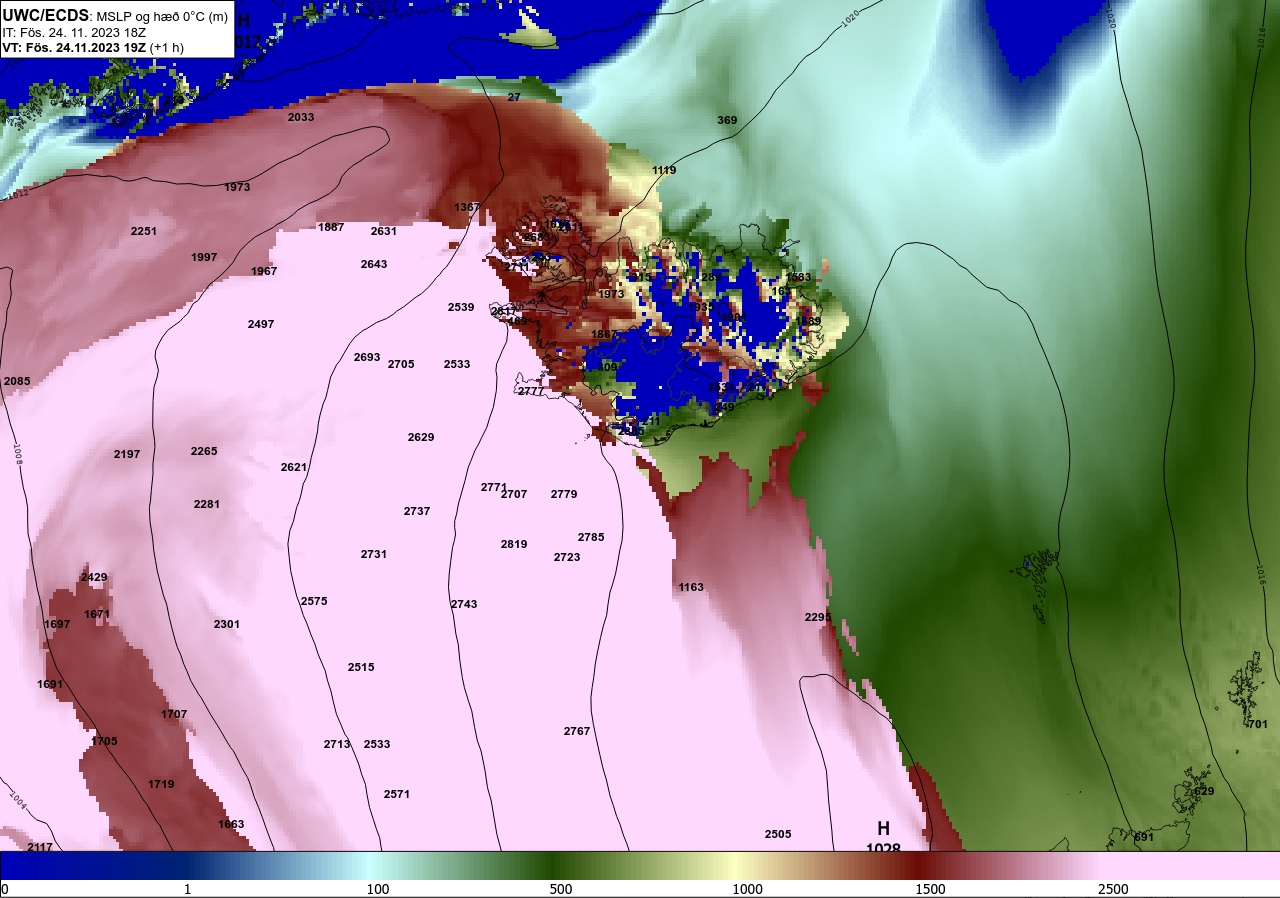The image size is (1280, 898).
Task: Click the map value 2429
Action: [x=94, y=577]
